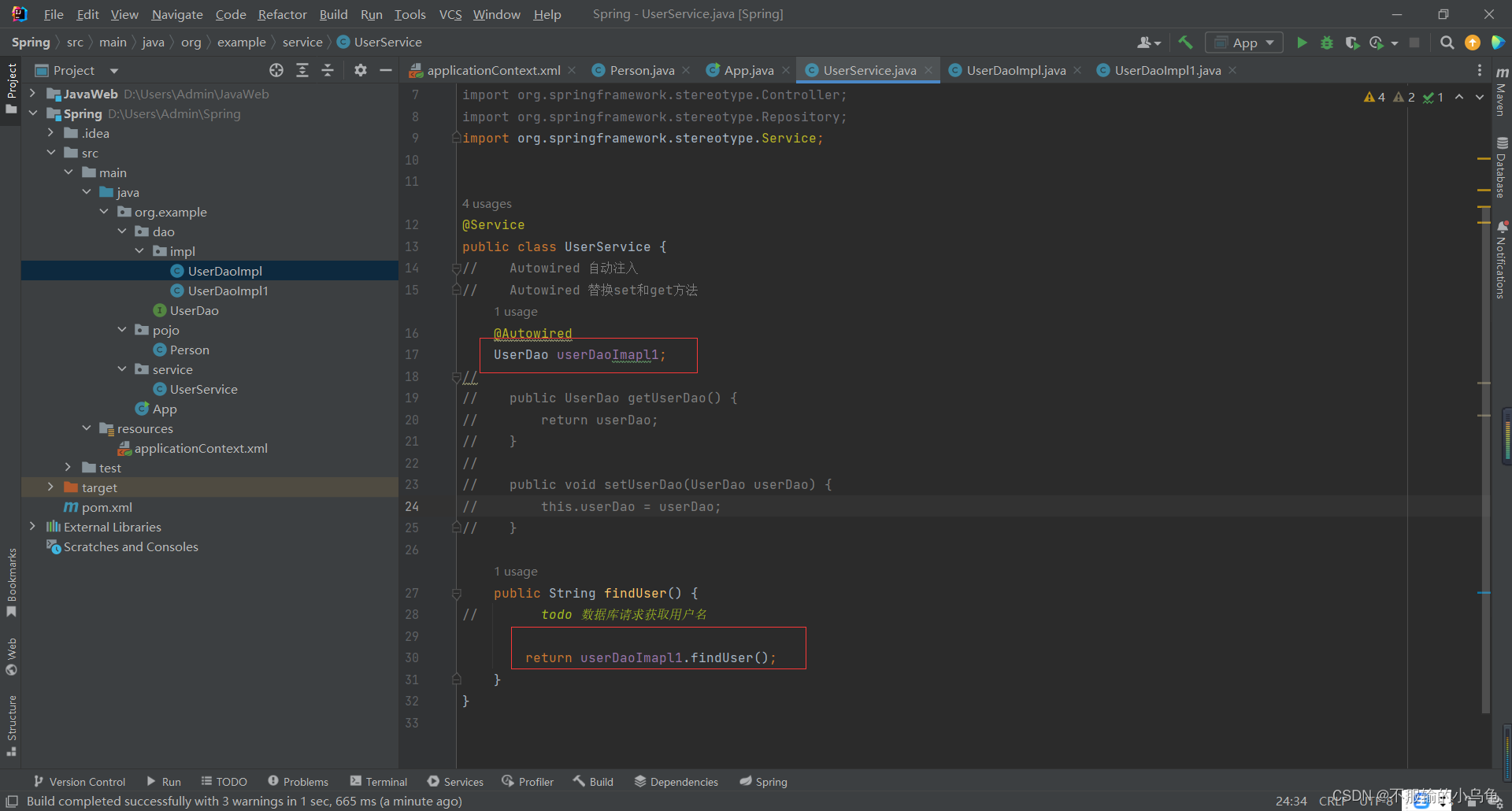Click the '4 usages' hint above UserService
Screen dimensions: 1512x811
point(487,204)
